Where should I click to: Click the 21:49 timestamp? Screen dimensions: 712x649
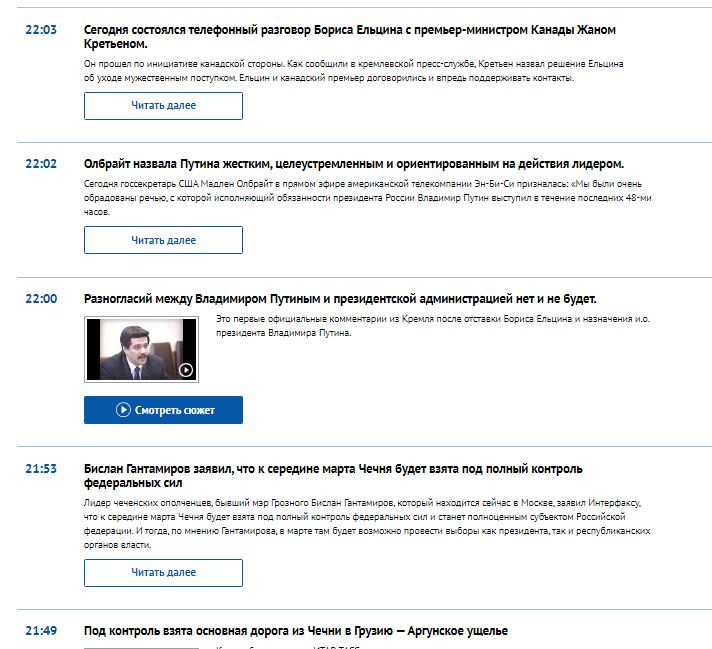click(x=41, y=631)
